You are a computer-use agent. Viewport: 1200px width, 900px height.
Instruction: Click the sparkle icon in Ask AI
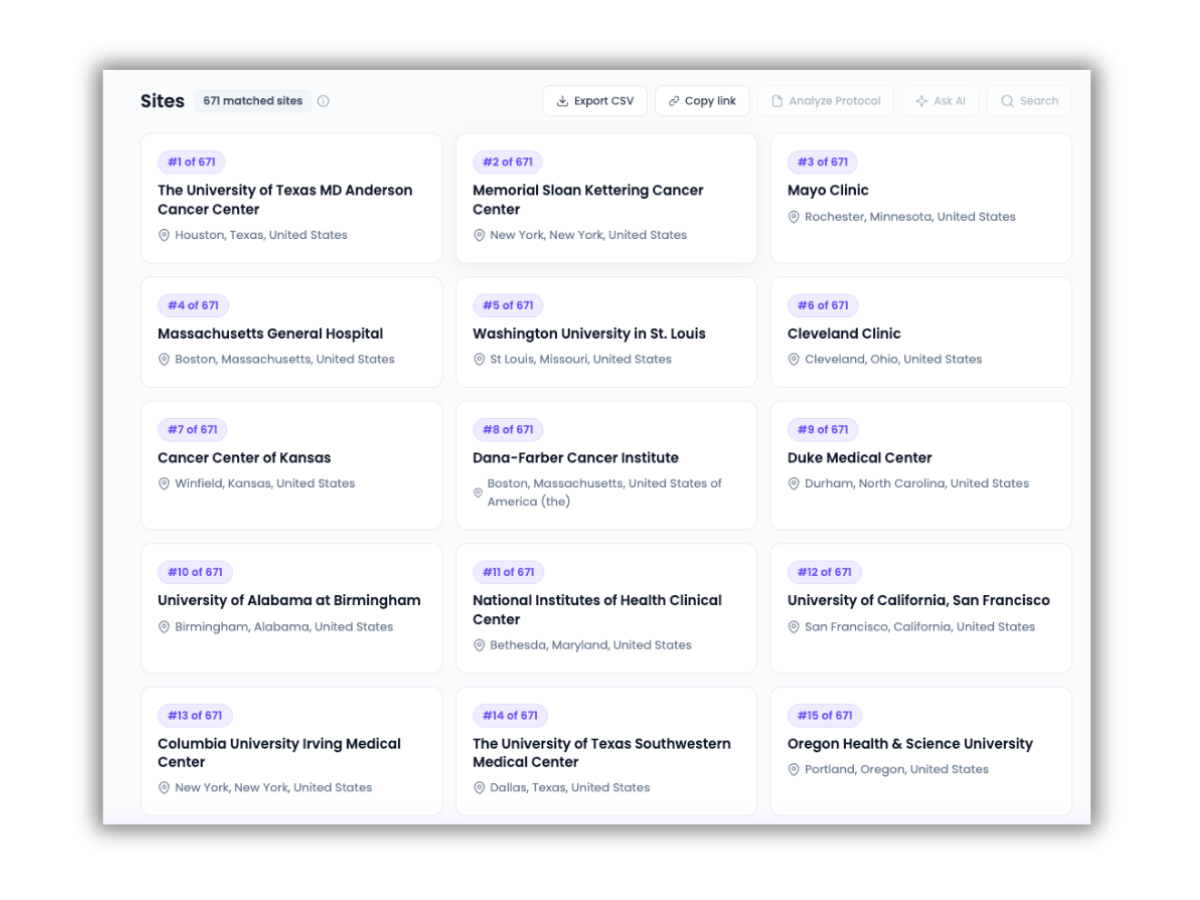[921, 101]
